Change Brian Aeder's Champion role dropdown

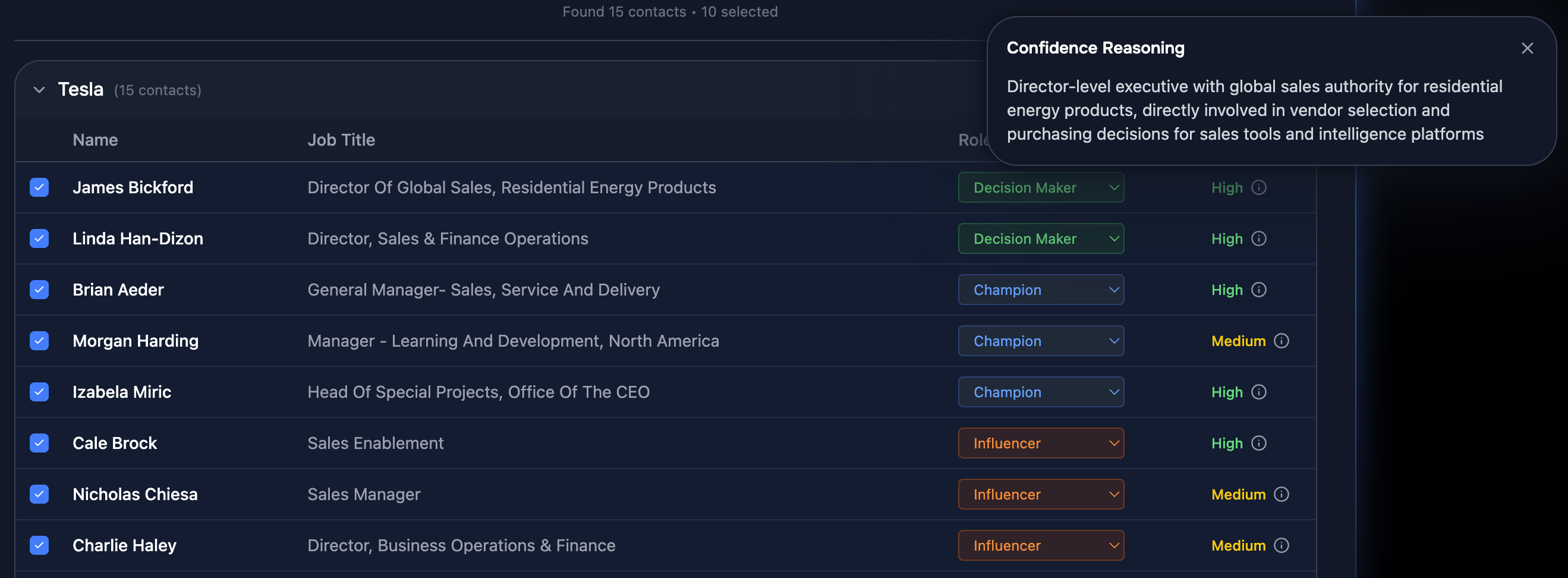coord(1040,290)
